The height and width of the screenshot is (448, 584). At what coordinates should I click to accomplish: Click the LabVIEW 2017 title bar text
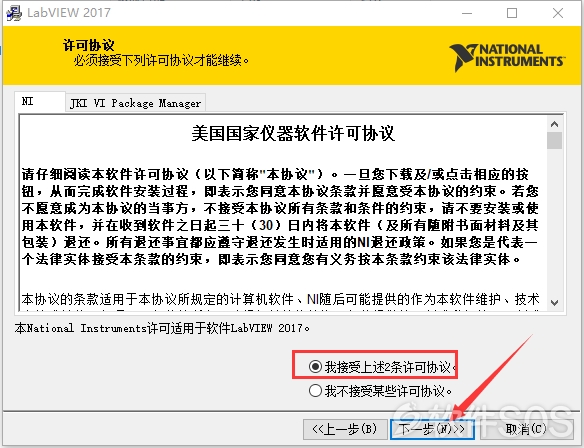coord(69,13)
